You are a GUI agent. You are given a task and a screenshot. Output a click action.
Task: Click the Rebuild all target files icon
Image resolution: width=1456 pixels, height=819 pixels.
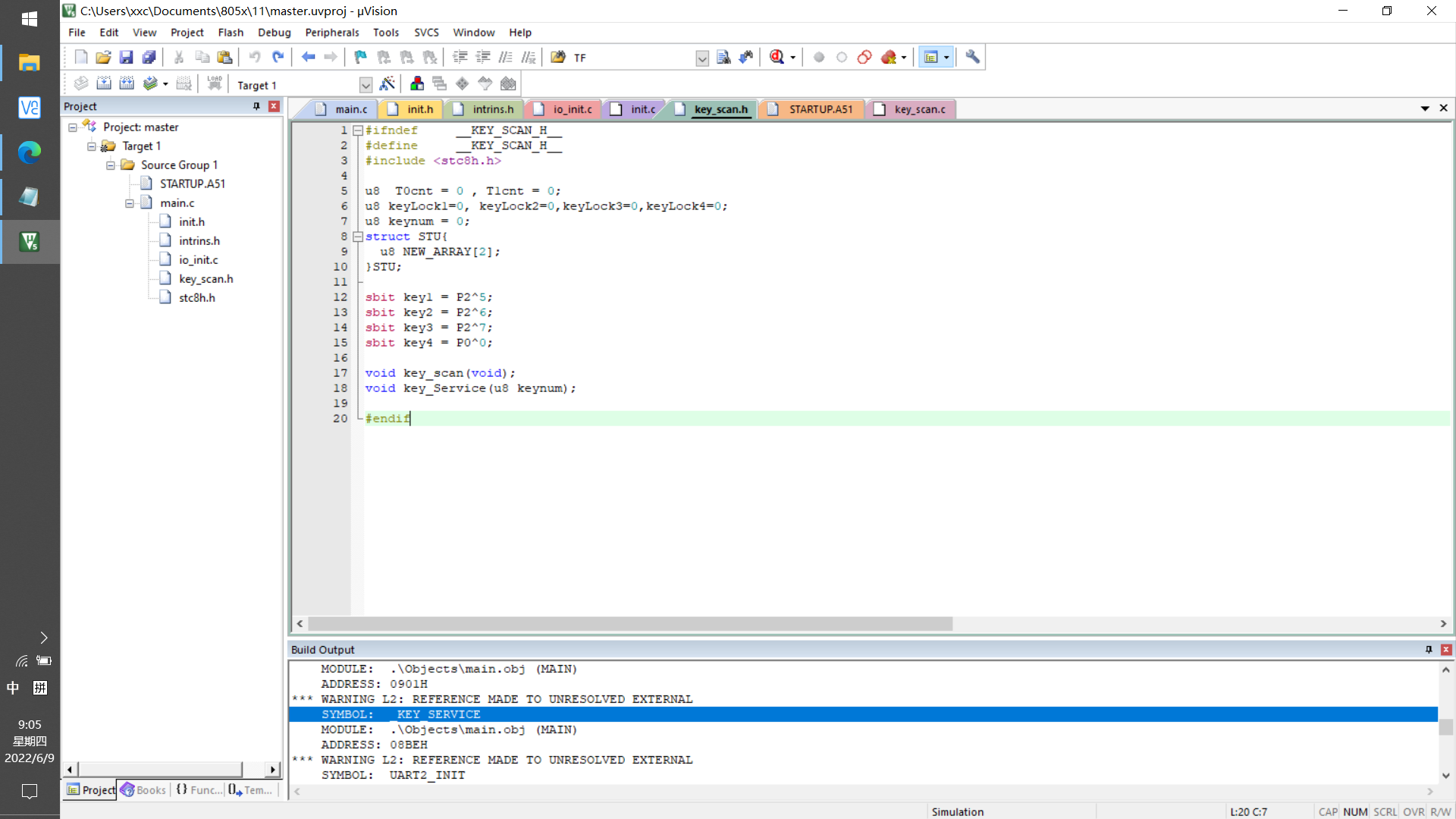click(x=127, y=83)
